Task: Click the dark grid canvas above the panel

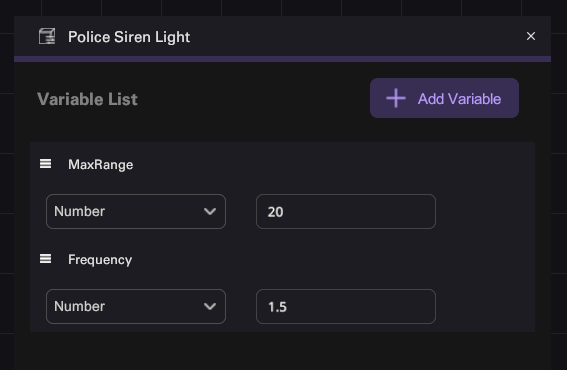Action: pos(282,7)
